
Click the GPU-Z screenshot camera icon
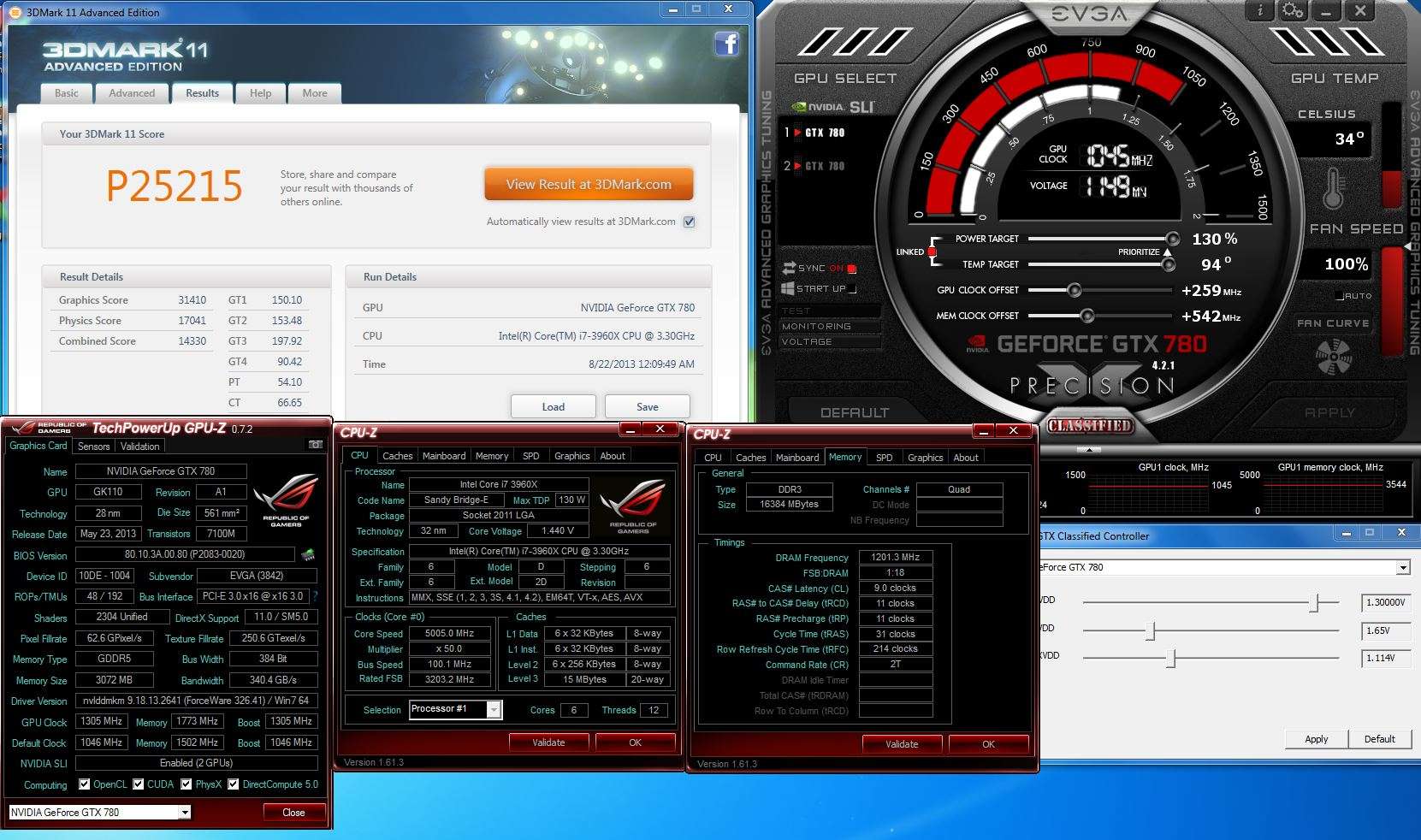pos(315,445)
